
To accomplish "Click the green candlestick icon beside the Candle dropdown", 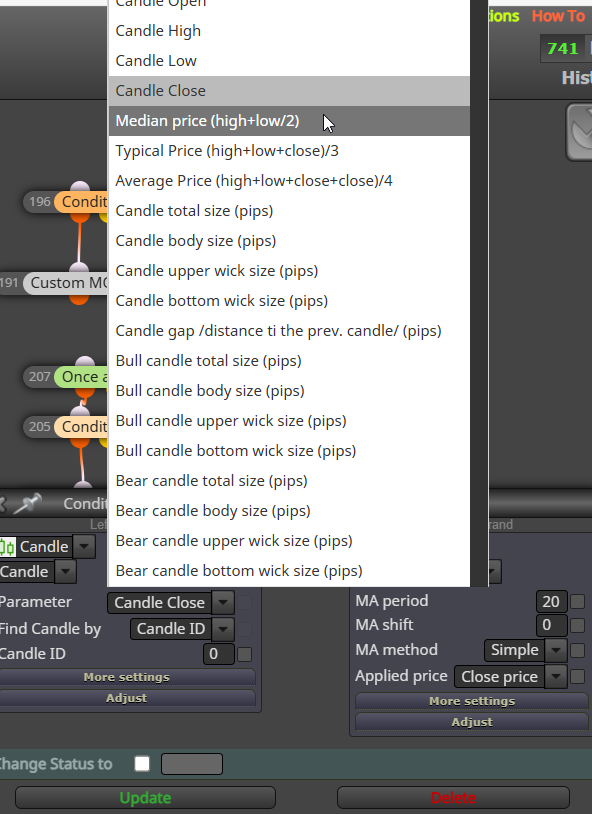I will (7, 547).
